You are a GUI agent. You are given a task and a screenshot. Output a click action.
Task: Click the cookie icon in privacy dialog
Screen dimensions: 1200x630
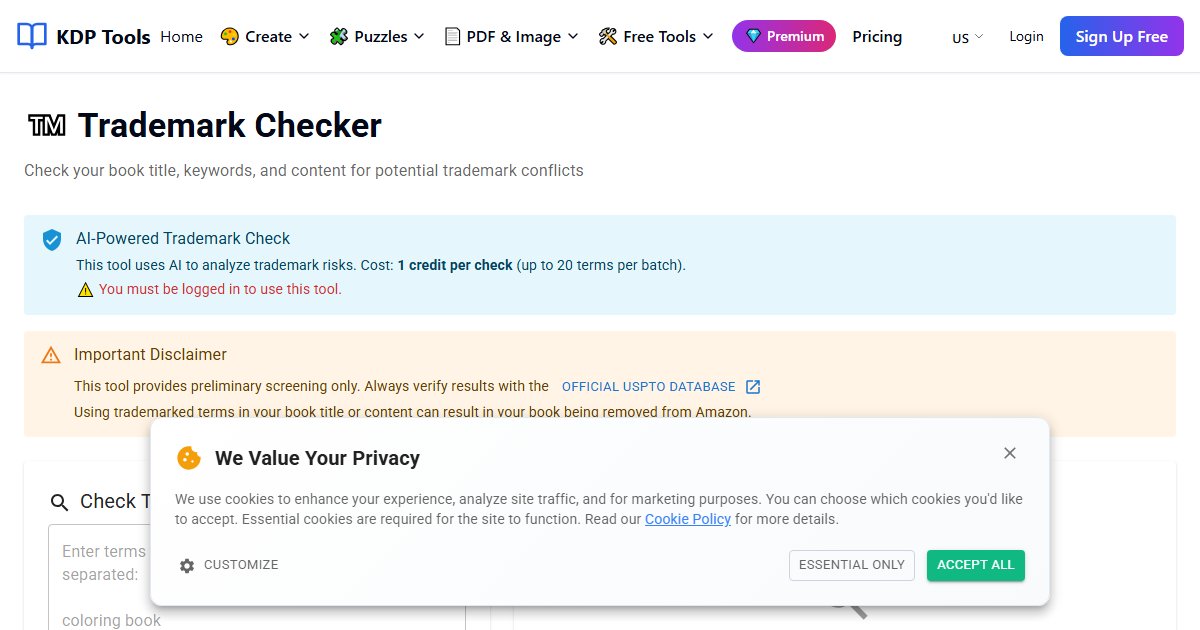pyautogui.click(x=189, y=458)
